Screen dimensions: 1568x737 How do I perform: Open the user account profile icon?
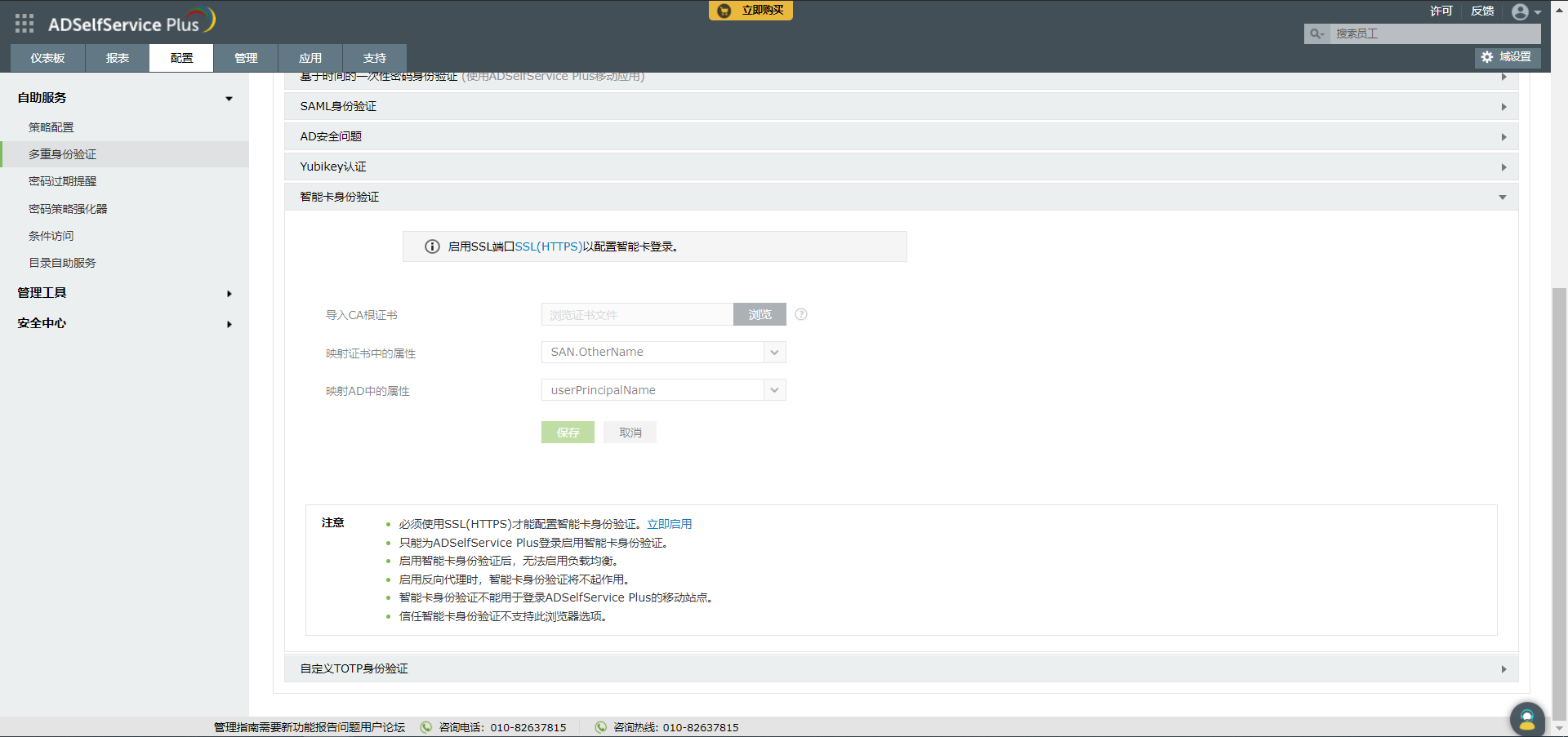click(1521, 12)
